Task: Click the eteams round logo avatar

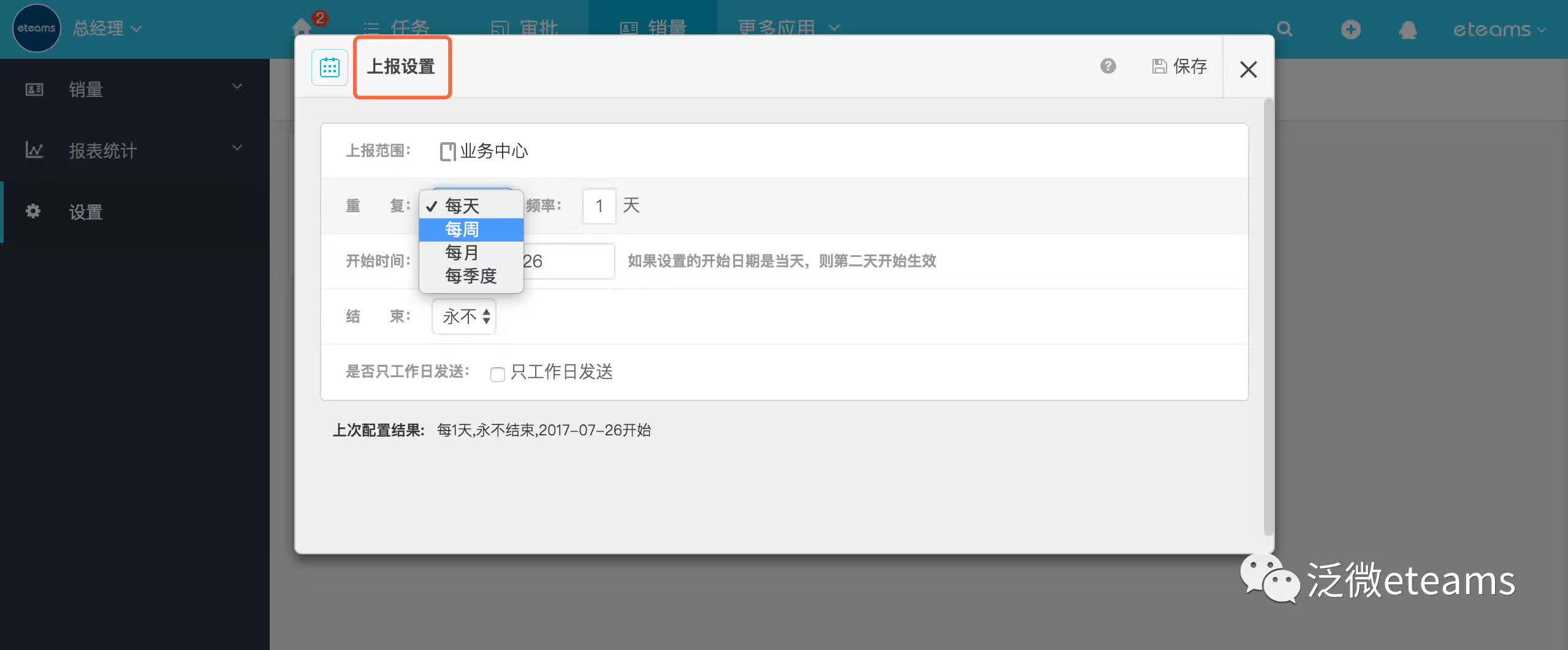Action: point(36,28)
